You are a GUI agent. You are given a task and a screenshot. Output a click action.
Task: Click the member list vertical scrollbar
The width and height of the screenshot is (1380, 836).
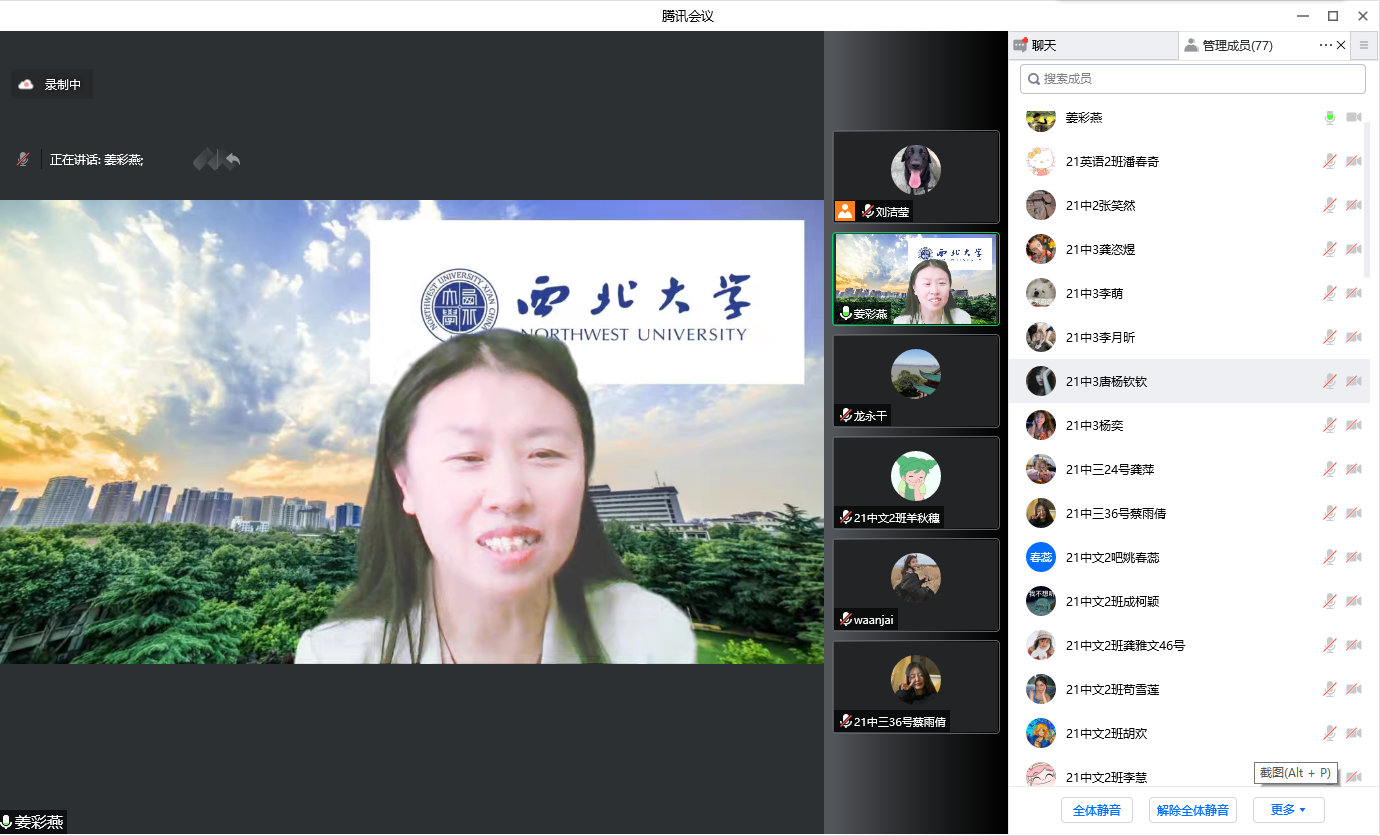pos(1366,200)
